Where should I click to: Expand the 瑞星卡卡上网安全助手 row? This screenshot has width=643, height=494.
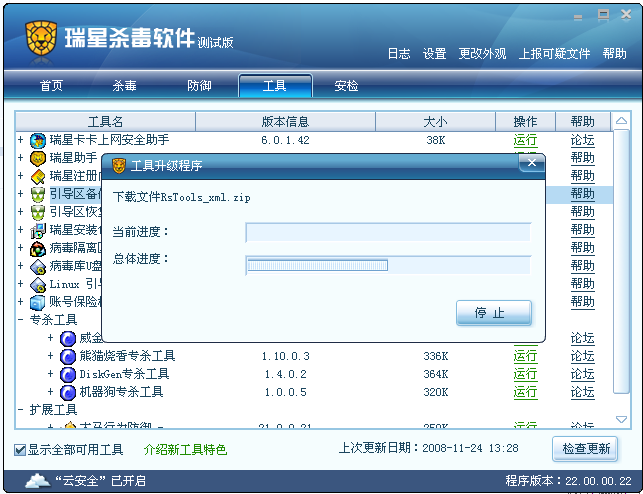21,140
